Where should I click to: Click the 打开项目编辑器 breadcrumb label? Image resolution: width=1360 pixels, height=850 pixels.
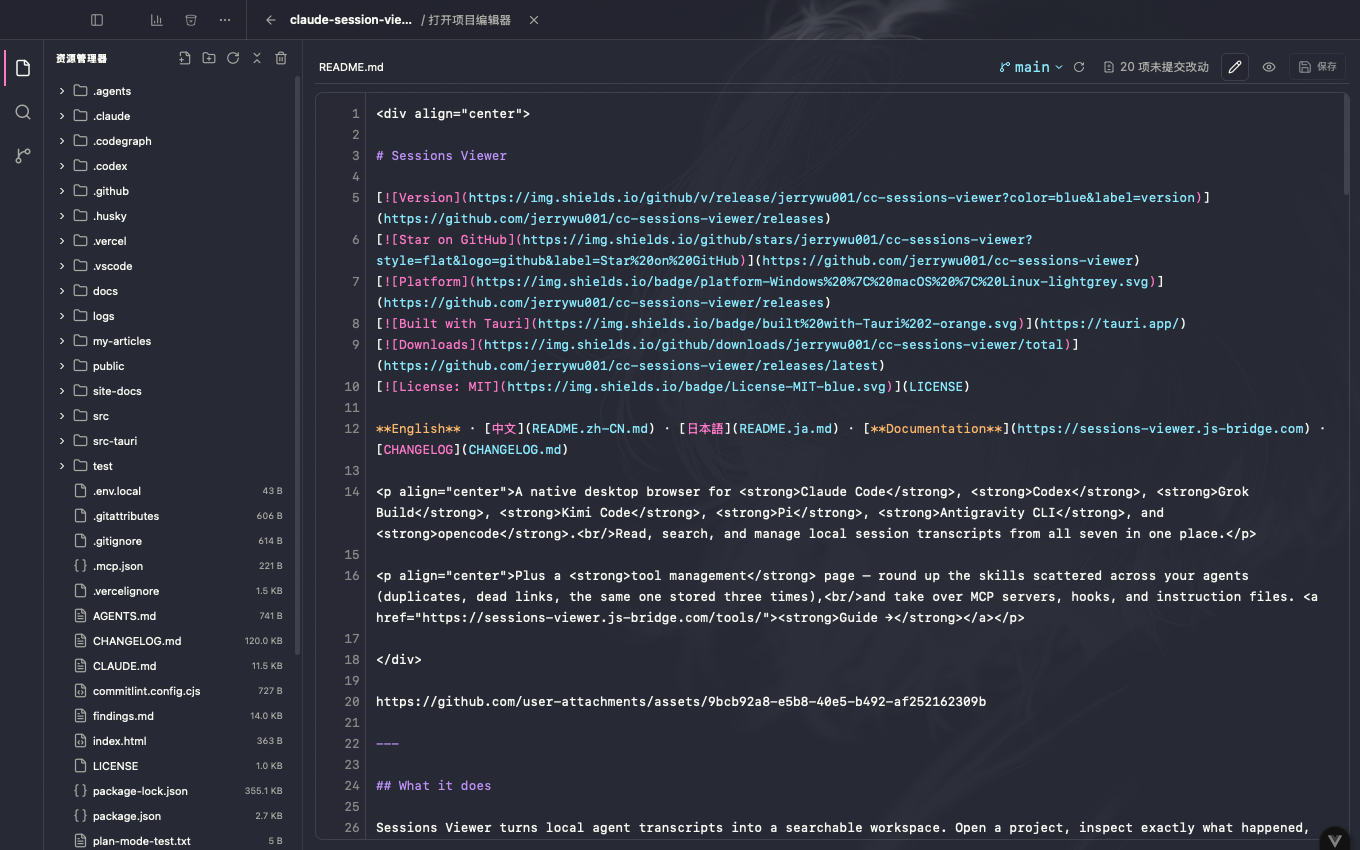coord(470,20)
